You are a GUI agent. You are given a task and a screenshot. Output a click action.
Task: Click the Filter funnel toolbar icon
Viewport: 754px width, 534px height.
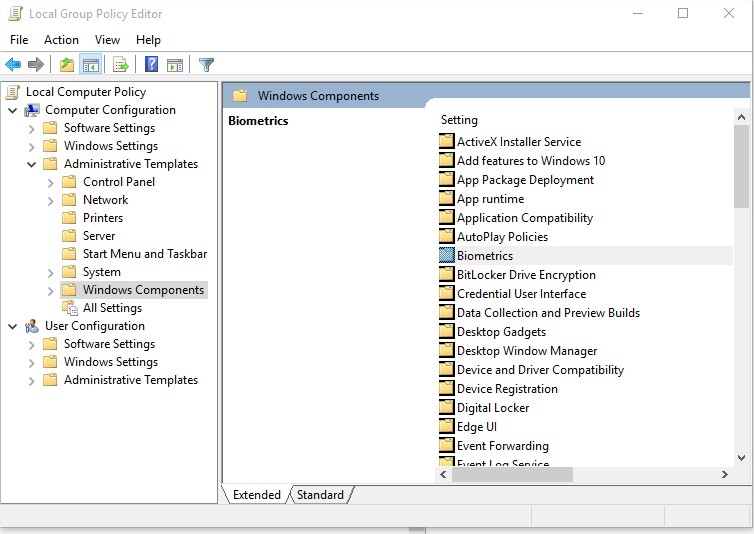[206, 64]
